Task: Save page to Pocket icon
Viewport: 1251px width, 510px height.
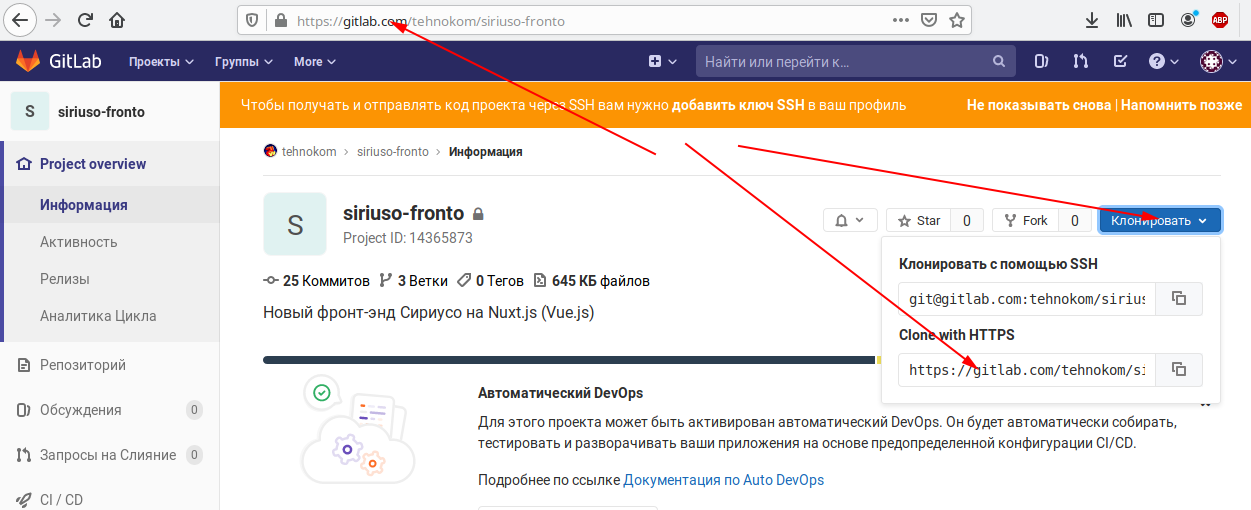Action: coord(929,20)
